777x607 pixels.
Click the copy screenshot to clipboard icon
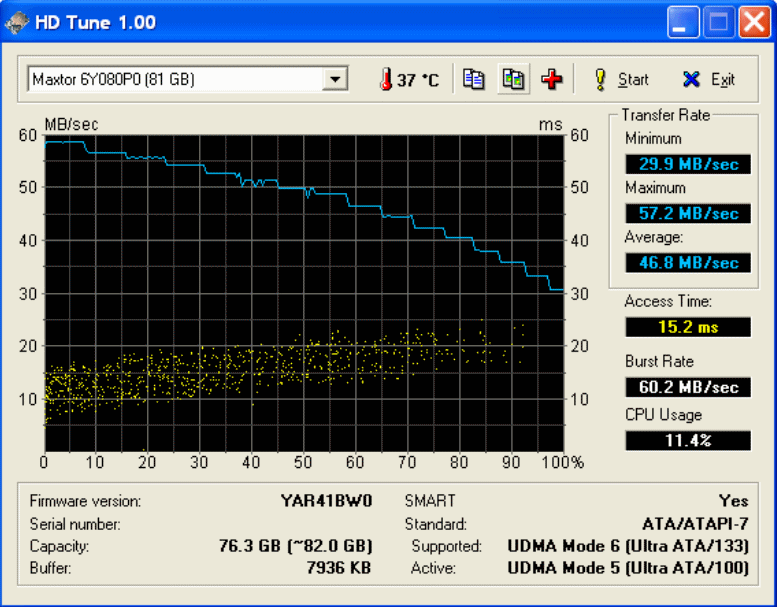tap(513, 79)
